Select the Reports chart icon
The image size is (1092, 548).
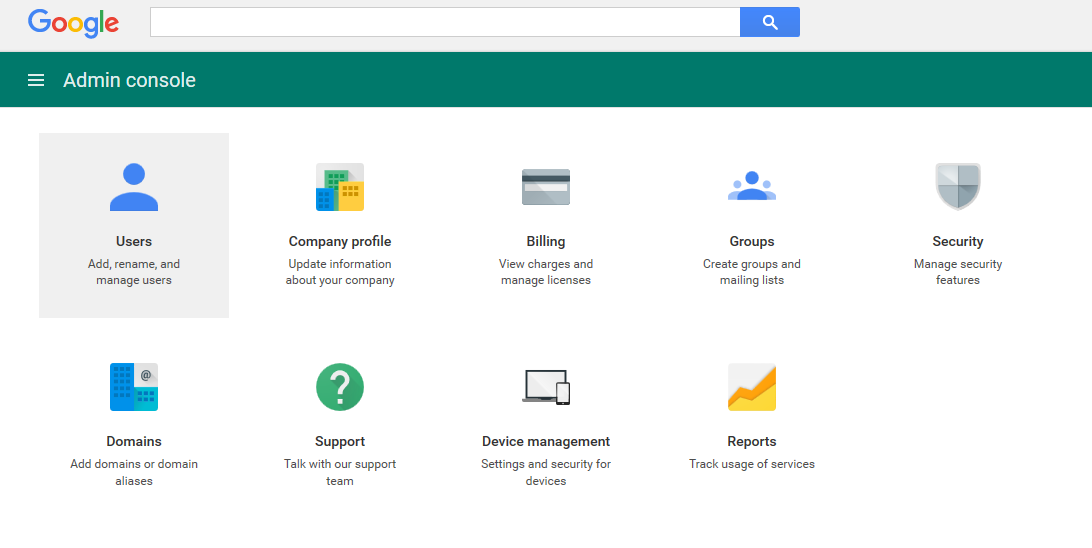pos(752,387)
